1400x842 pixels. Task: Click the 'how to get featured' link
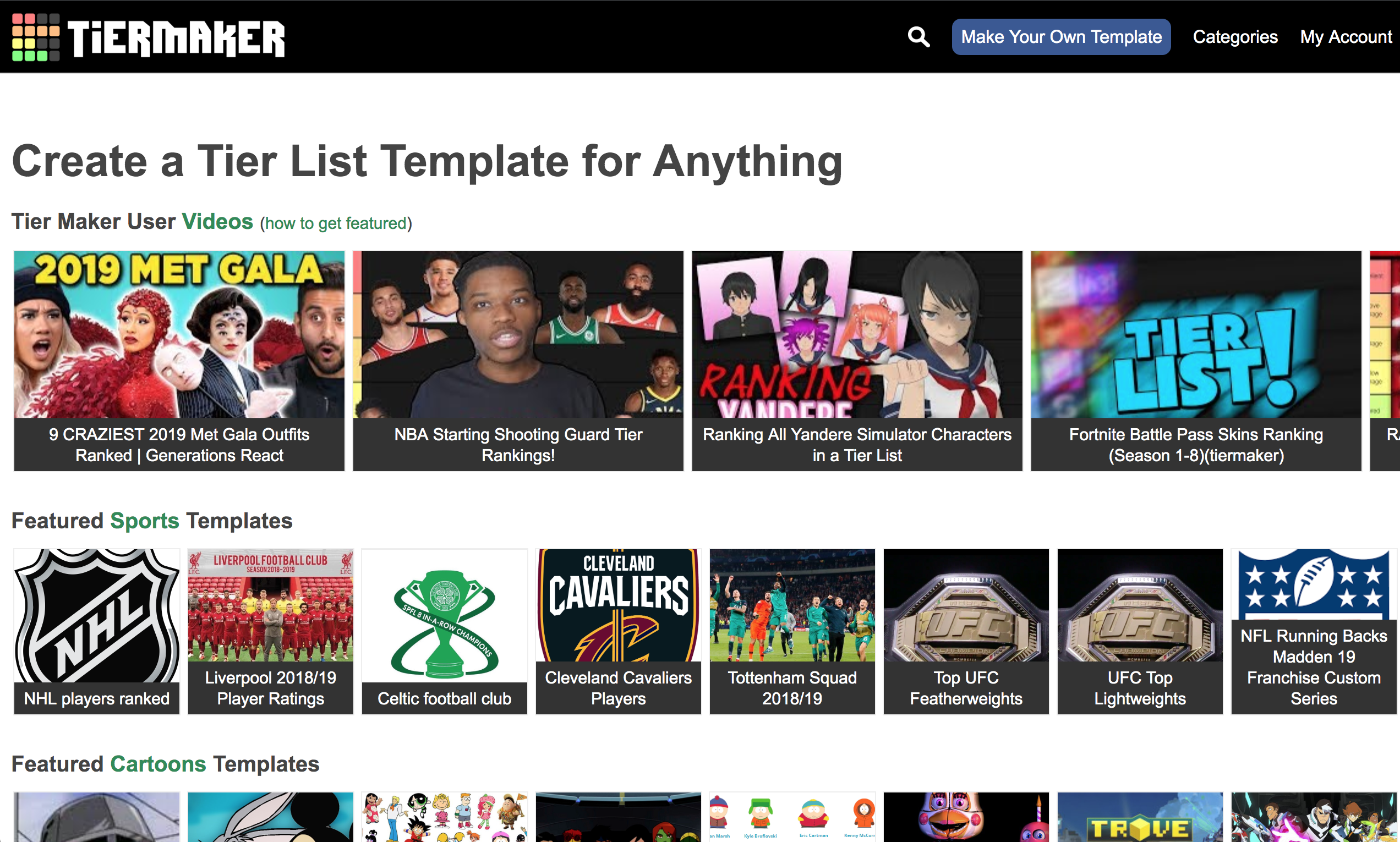click(x=336, y=223)
